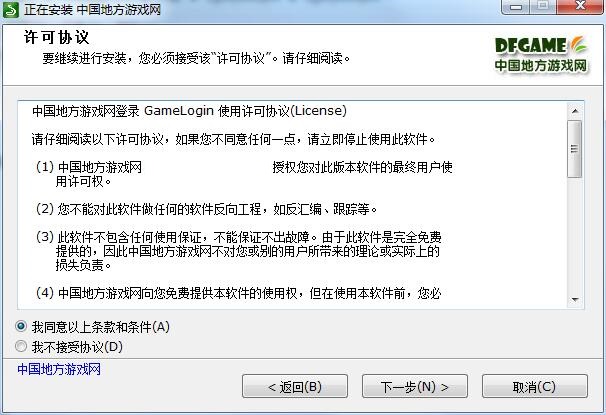Click license clause (3) about 使用保证
The width and height of the screenshot is (606, 415).
pos(238,251)
